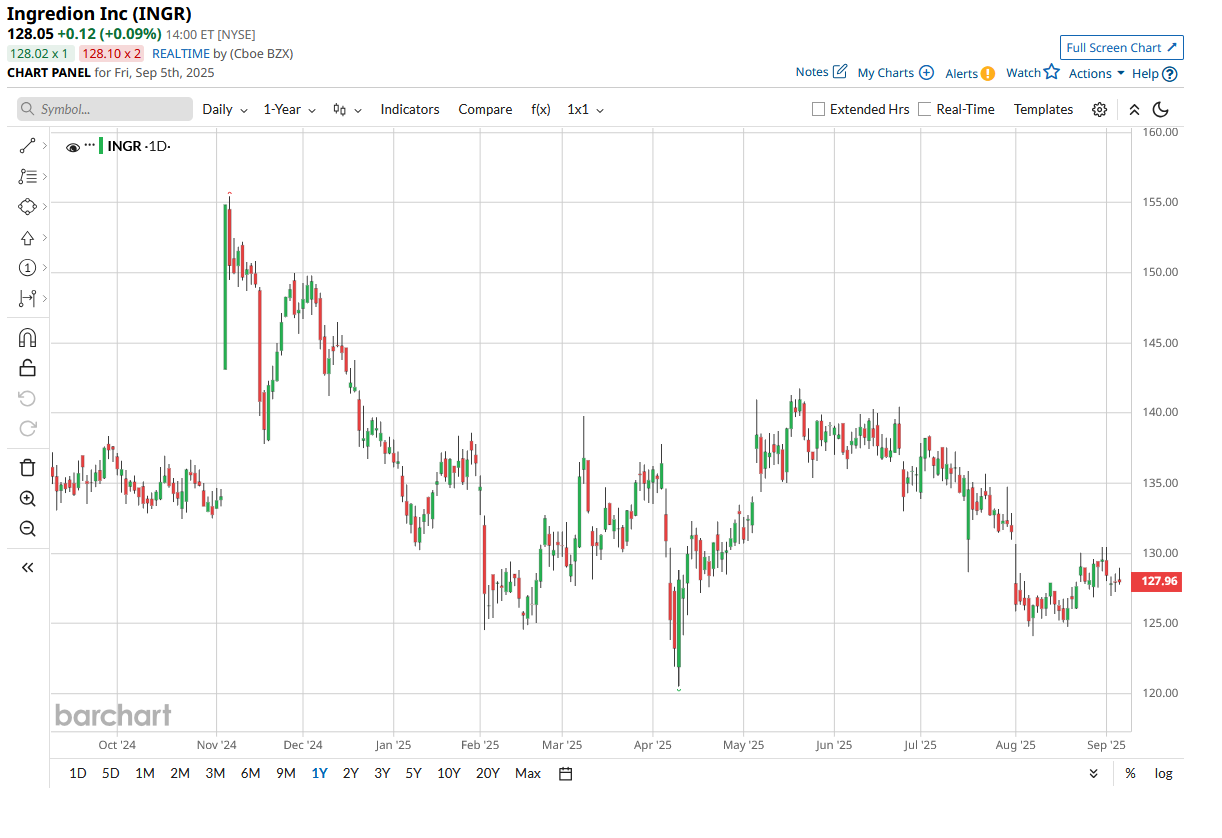This screenshot has height=838, width=1222.
Task: Open Notes edit icon
Action: (840, 71)
